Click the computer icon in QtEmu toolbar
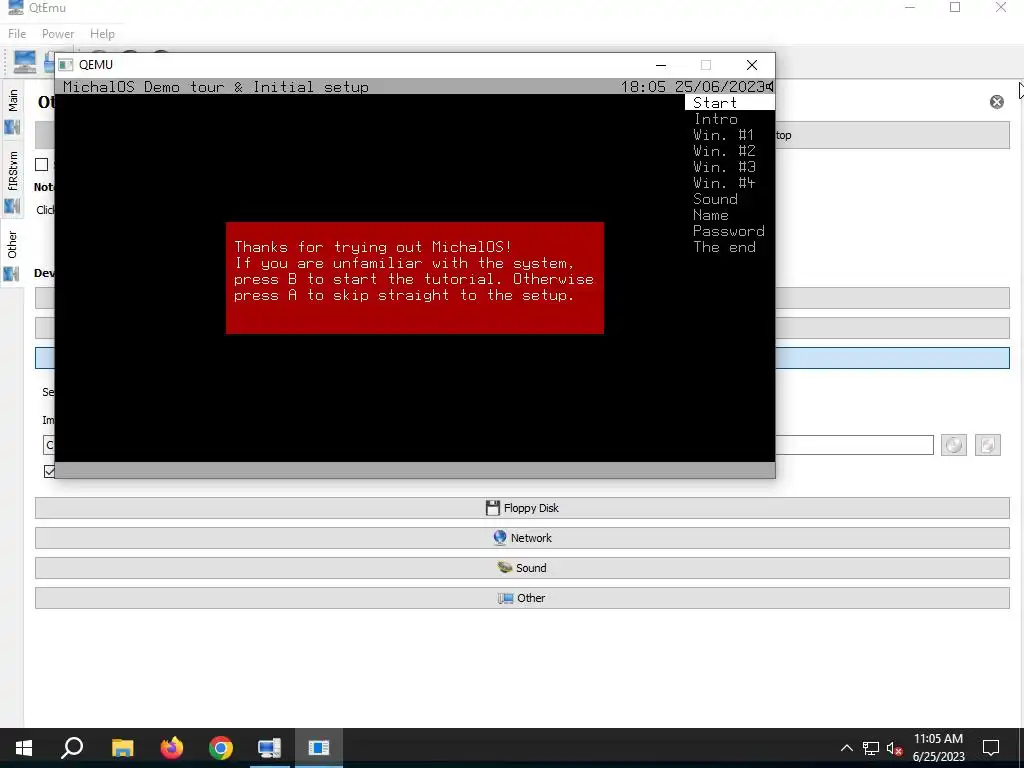This screenshot has width=1024, height=768. tap(25, 62)
